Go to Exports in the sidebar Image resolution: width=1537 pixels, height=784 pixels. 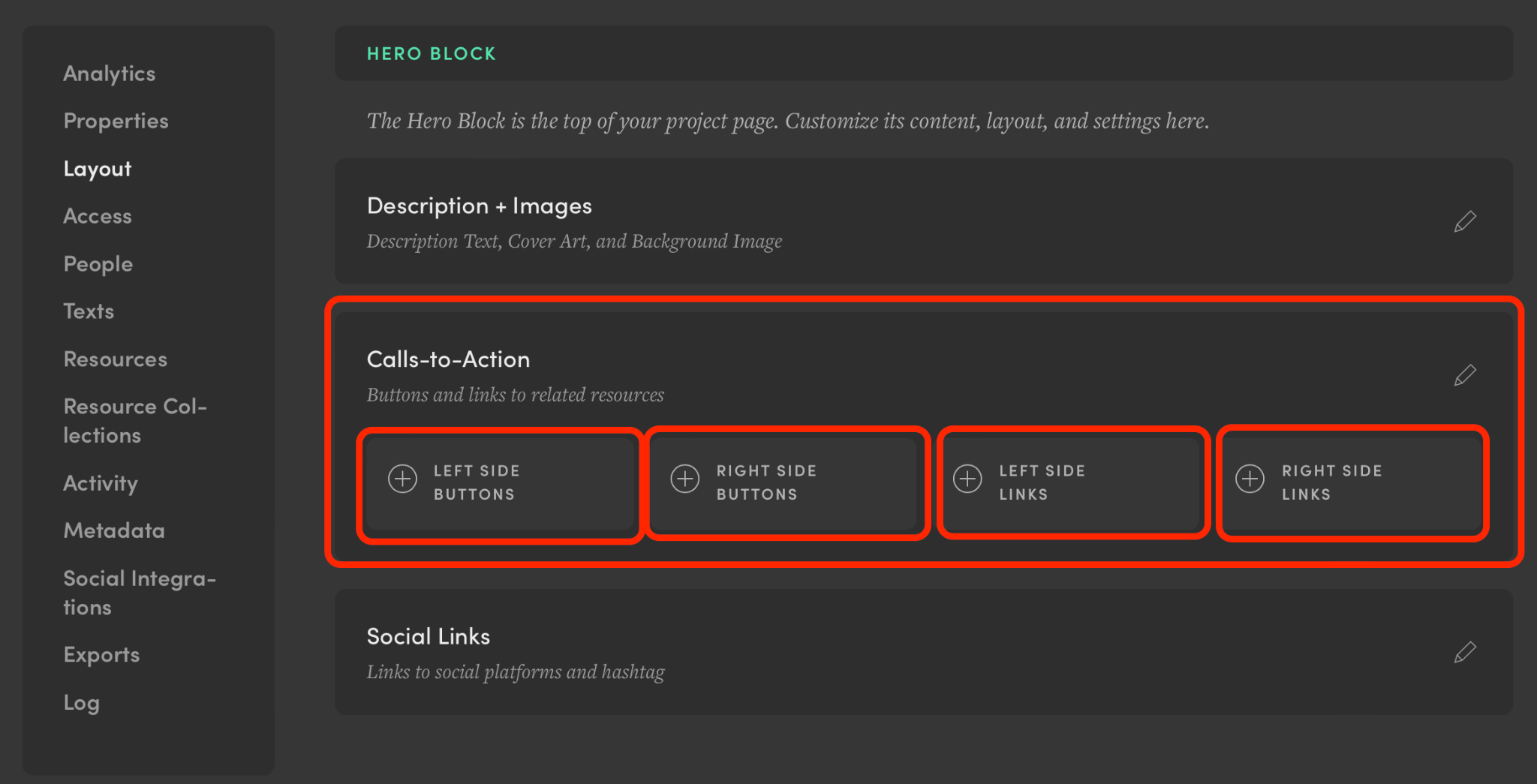(101, 655)
